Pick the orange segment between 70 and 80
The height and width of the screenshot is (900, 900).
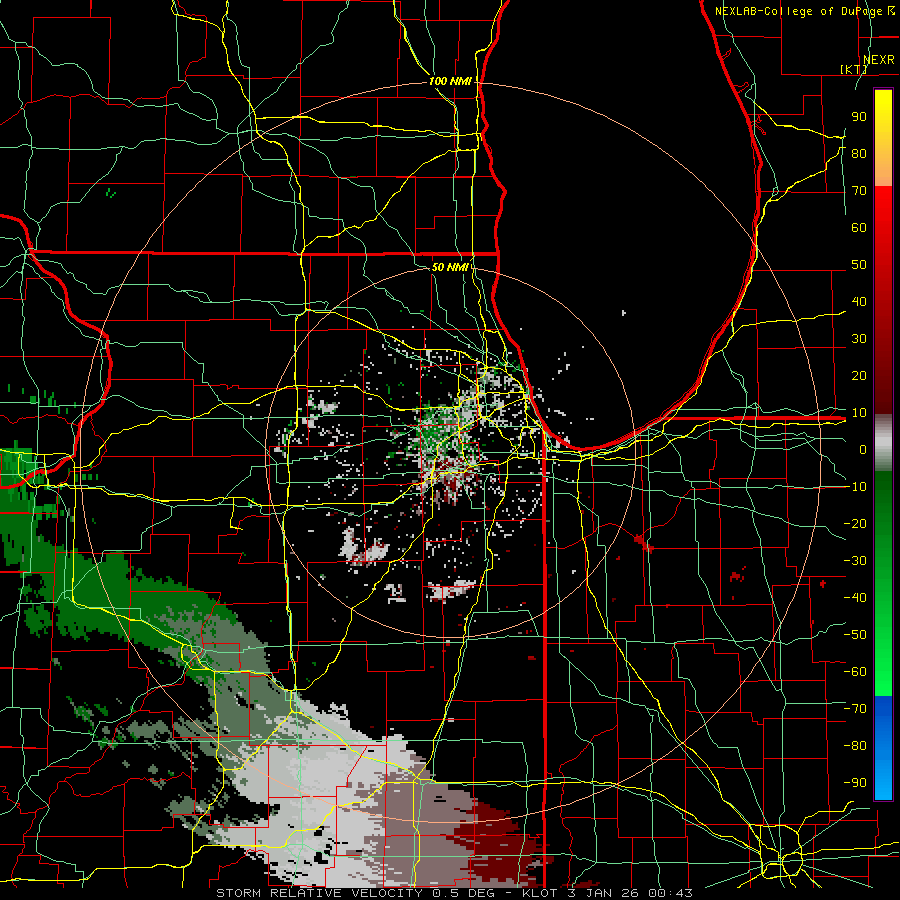[x=883, y=172]
